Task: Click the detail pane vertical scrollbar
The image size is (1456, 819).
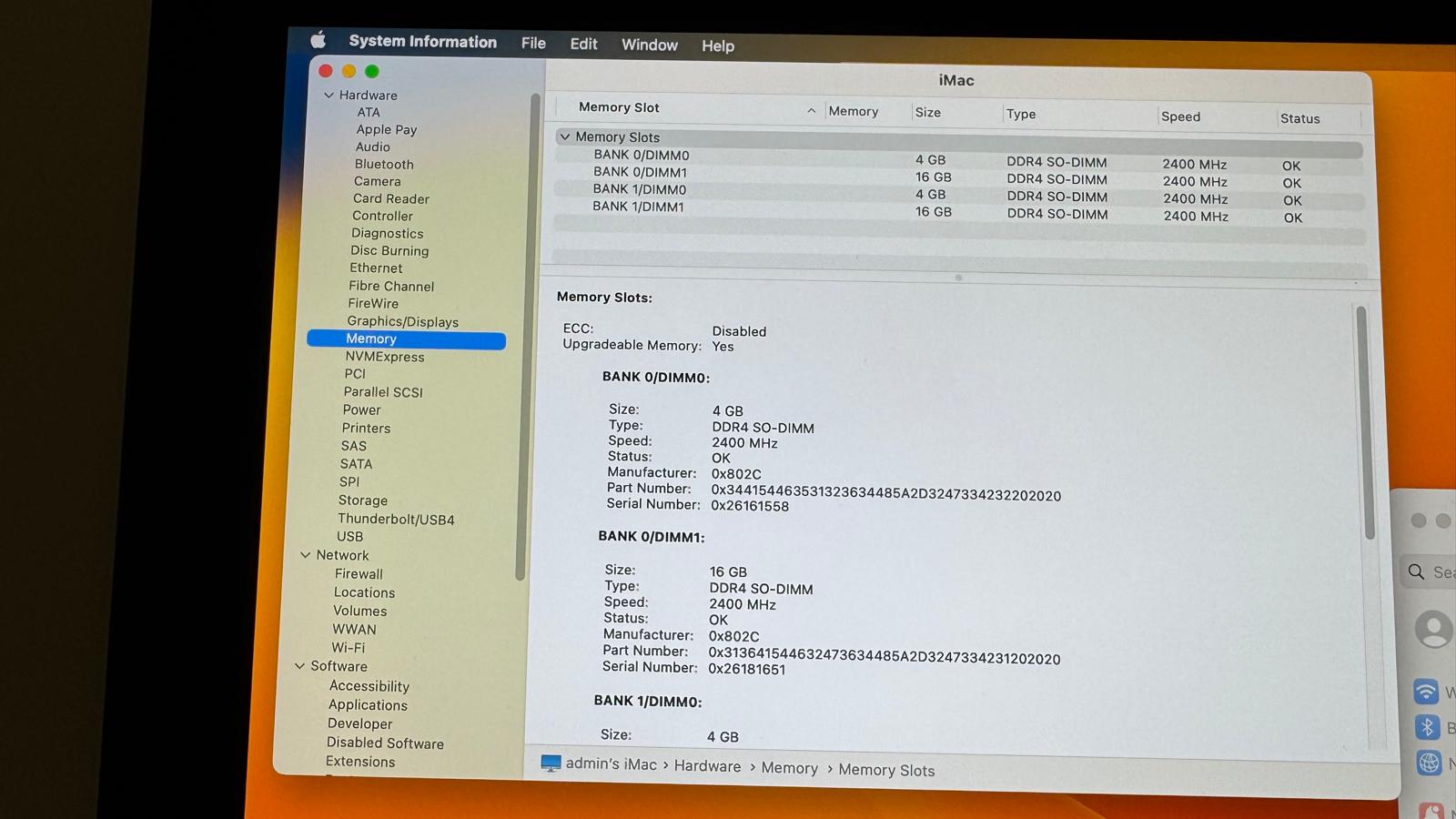Action: click(x=1361, y=423)
